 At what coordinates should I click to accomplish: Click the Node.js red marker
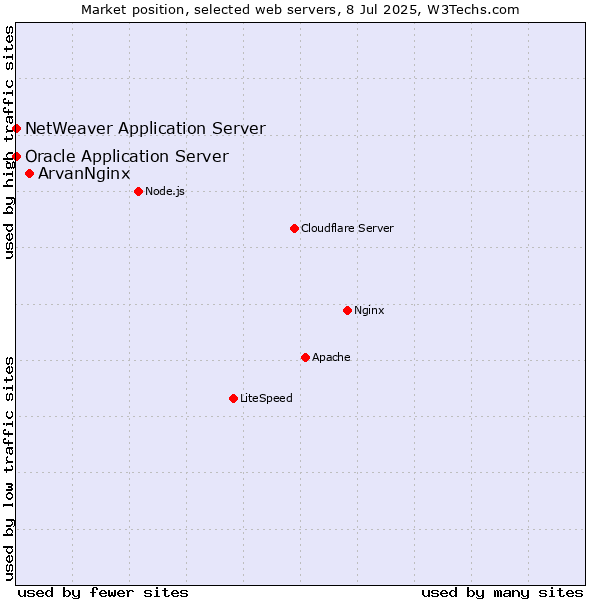(139, 191)
